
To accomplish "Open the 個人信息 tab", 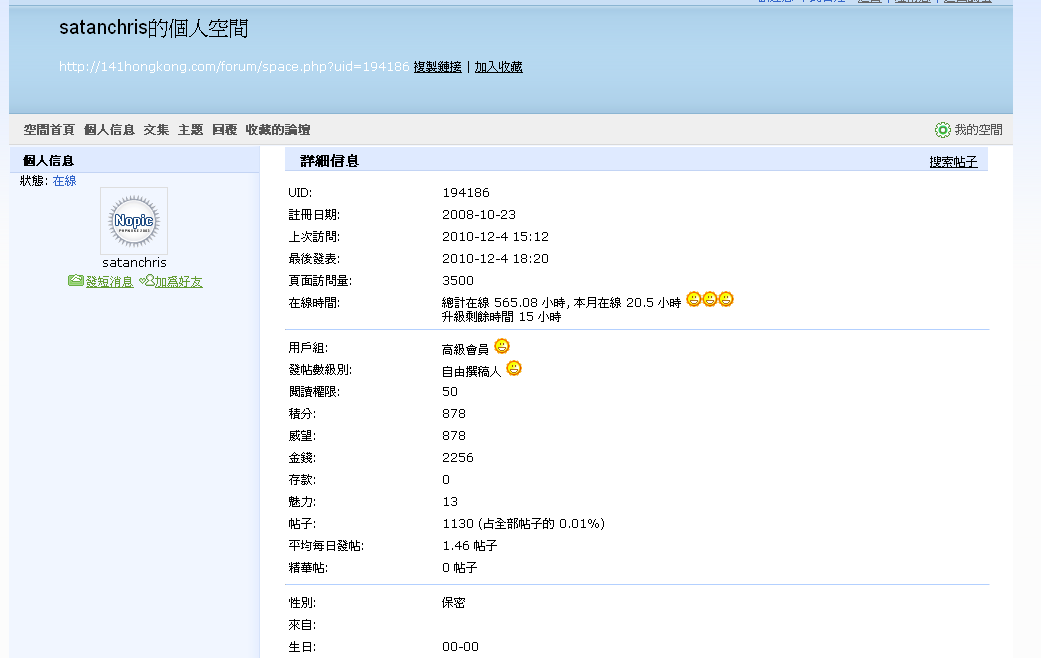I will pyautogui.click(x=109, y=130).
